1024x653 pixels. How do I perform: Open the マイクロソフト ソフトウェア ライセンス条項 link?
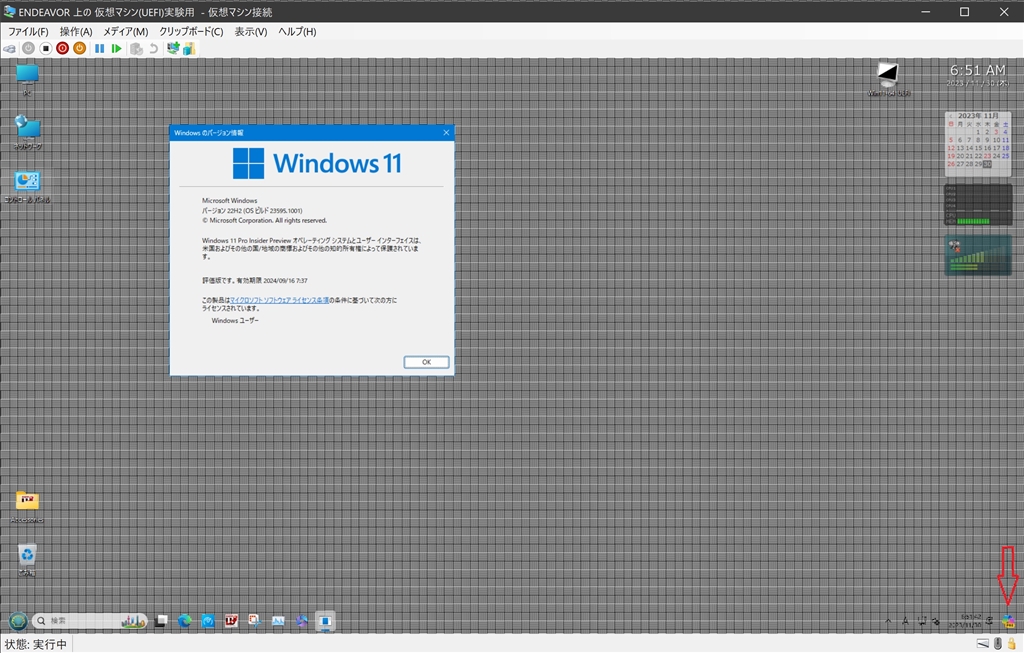point(280,300)
